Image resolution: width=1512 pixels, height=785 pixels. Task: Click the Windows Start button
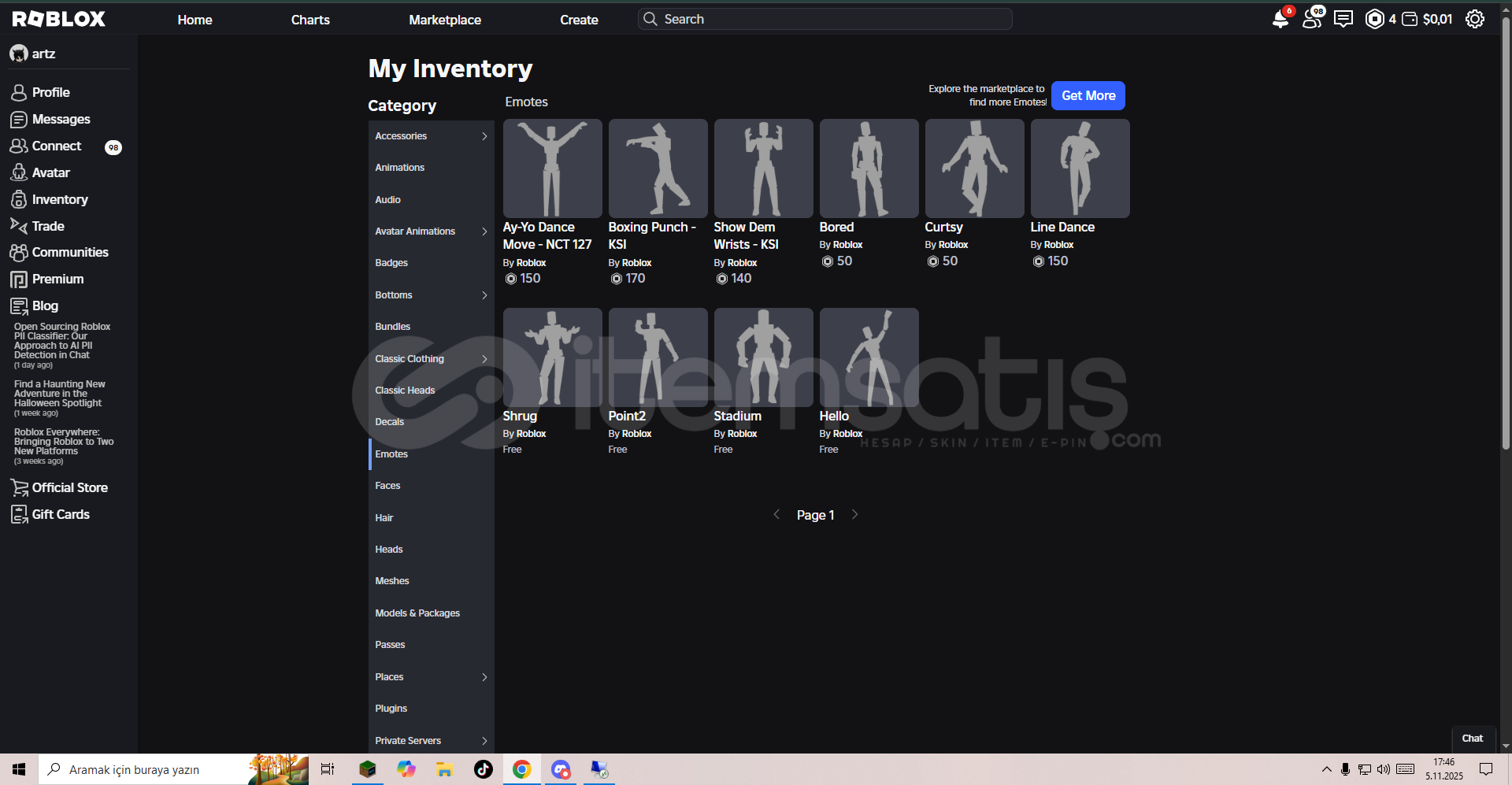(19, 769)
